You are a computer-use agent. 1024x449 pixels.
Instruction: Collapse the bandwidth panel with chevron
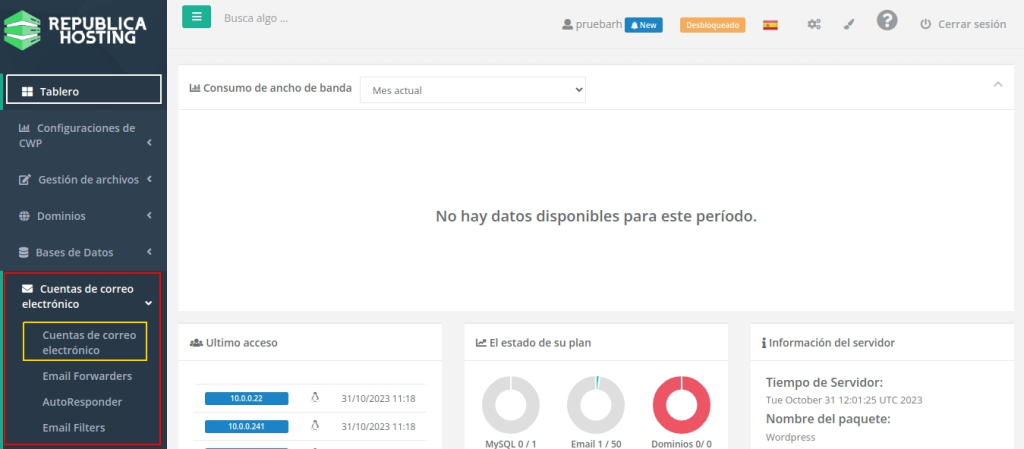997,85
